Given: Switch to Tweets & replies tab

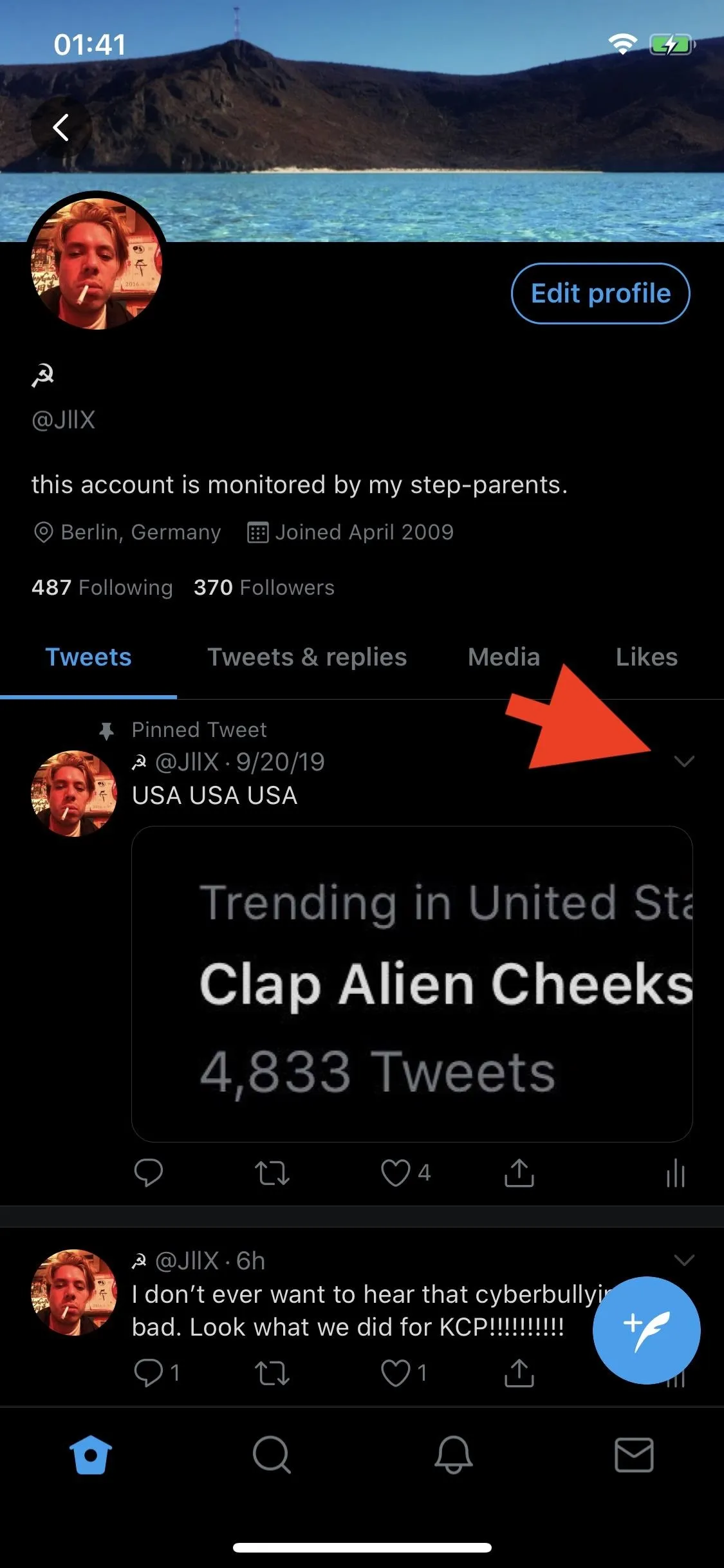Looking at the screenshot, I should [307, 657].
